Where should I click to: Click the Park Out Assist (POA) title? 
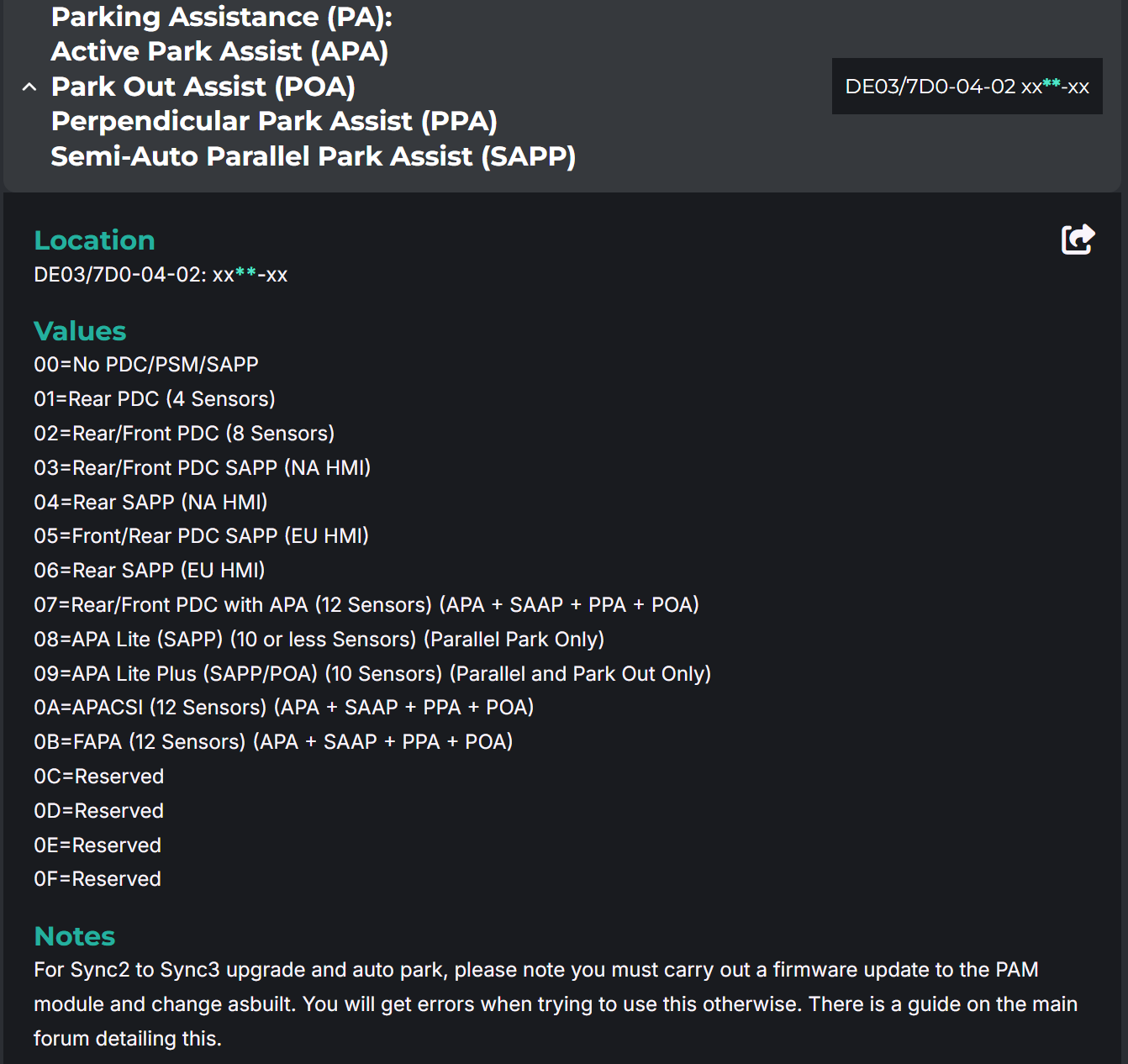pyautogui.click(x=203, y=87)
